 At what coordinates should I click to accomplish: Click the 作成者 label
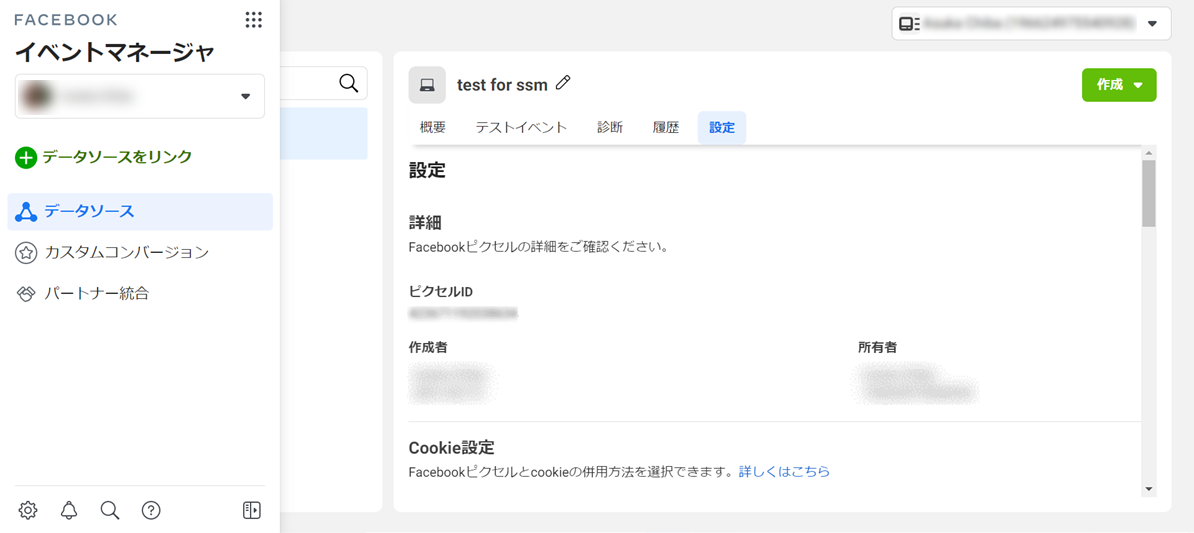pos(428,347)
